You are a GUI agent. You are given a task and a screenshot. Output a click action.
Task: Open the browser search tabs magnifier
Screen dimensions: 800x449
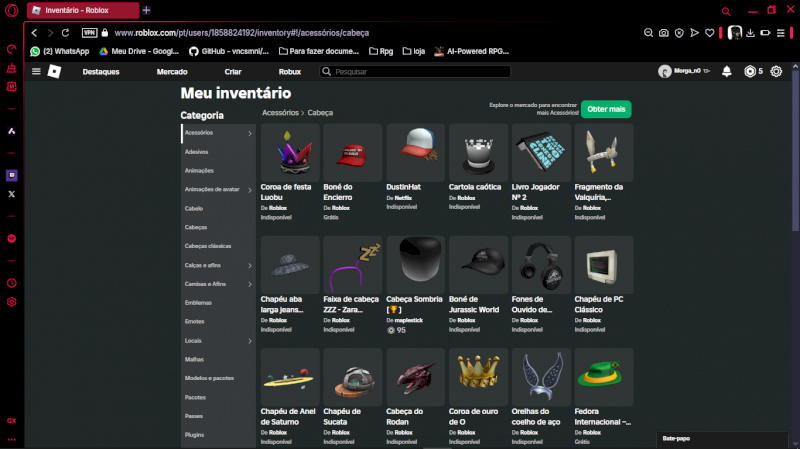(726, 11)
